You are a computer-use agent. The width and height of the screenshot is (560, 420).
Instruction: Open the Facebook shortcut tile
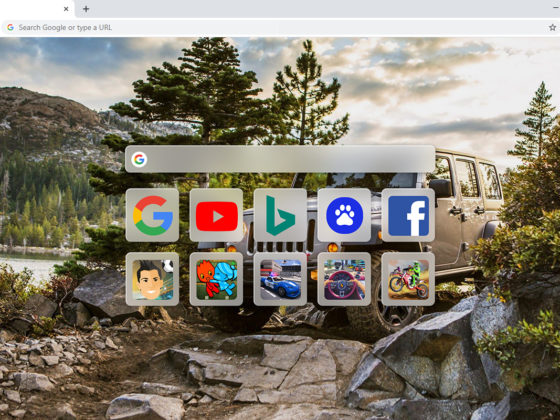[408, 215]
